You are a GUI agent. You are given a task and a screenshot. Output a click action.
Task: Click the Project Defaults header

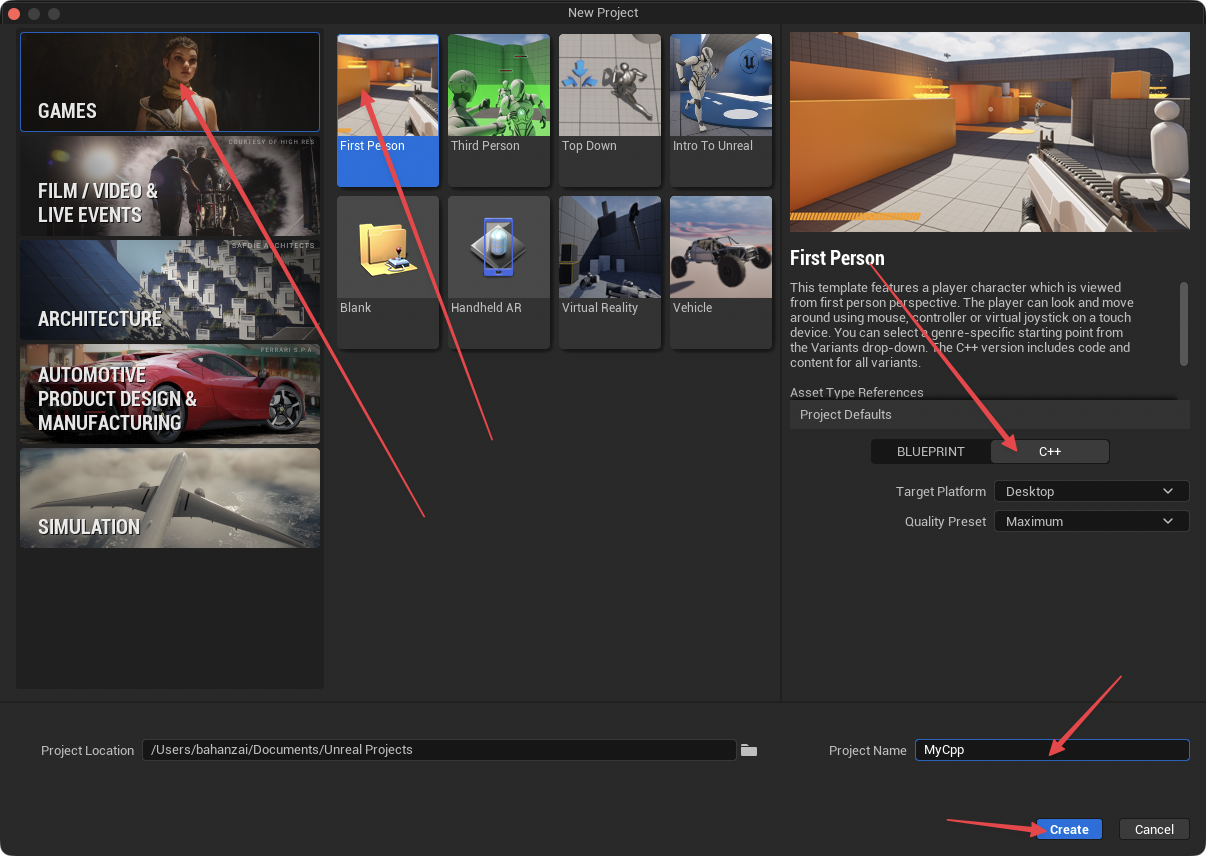(x=990, y=414)
